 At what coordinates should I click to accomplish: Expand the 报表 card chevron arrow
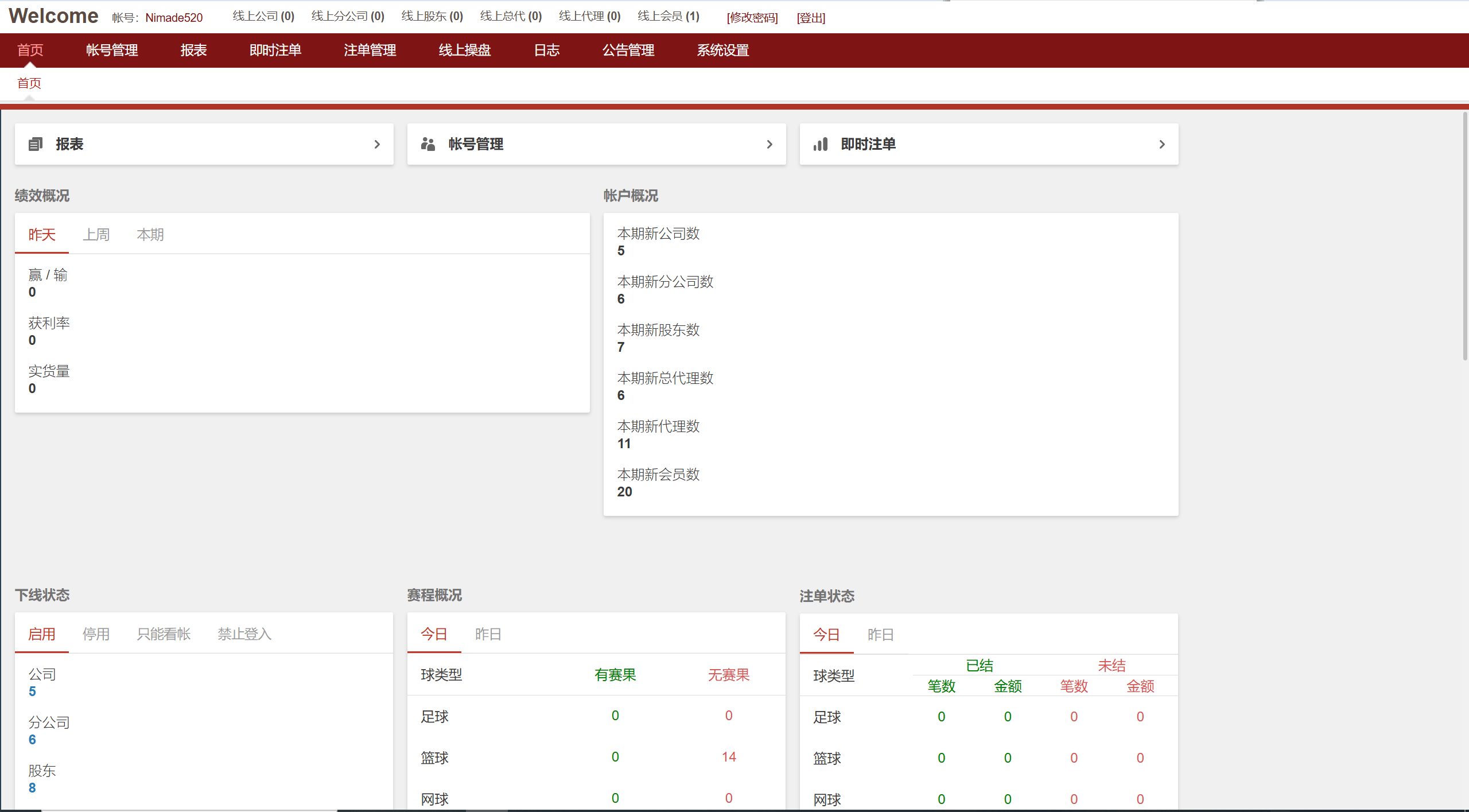377,144
